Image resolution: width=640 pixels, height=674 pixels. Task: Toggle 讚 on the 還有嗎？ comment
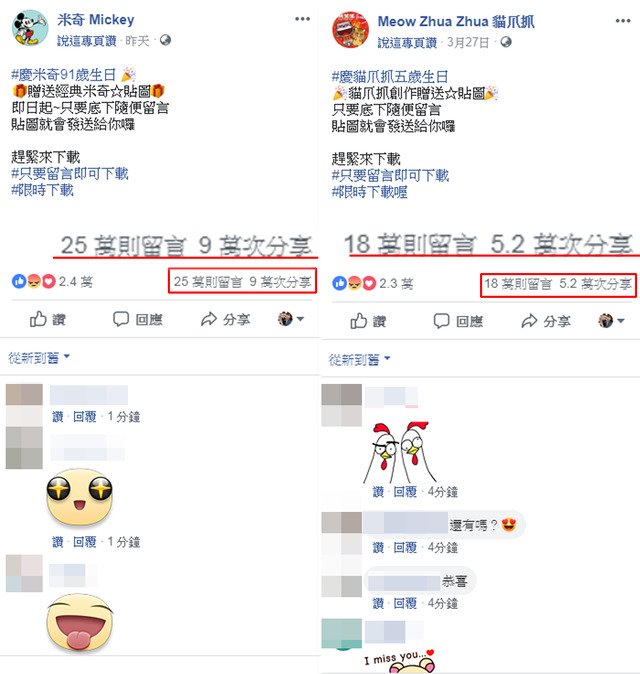[x=378, y=547]
